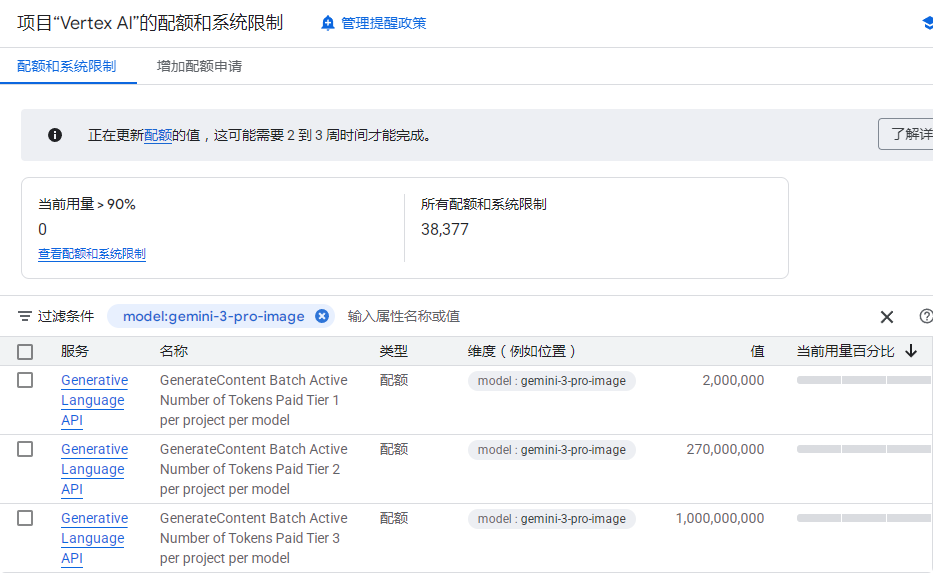The width and height of the screenshot is (933, 573).
Task: Open Generative Language API link in Tier 3 row
Action: click(95, 538)
